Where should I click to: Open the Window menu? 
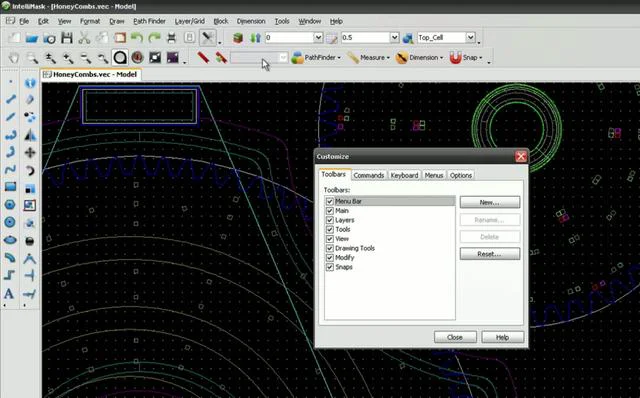[309, 21]
